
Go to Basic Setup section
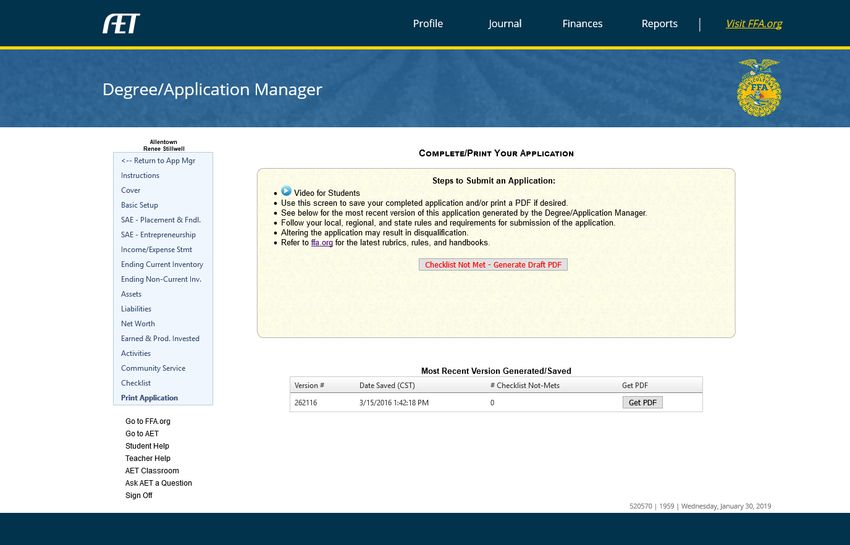click(x=139, y=205)
